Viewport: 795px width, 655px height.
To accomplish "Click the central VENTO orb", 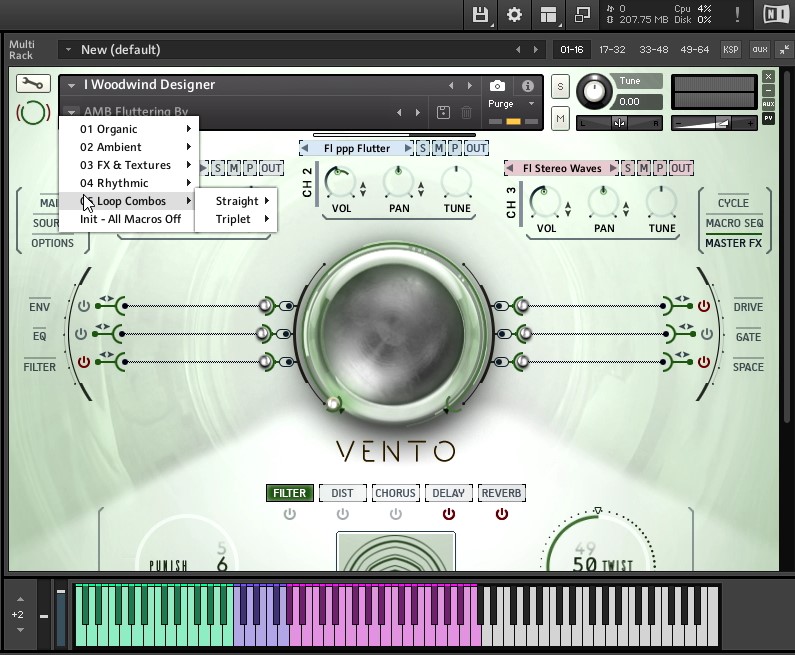I will (393, 332).
